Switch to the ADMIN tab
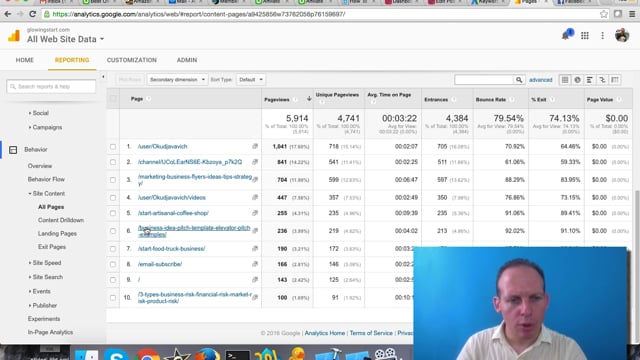The height and width of the screenshot is (360, 640). pyautogui.click(x=187, y=60)
